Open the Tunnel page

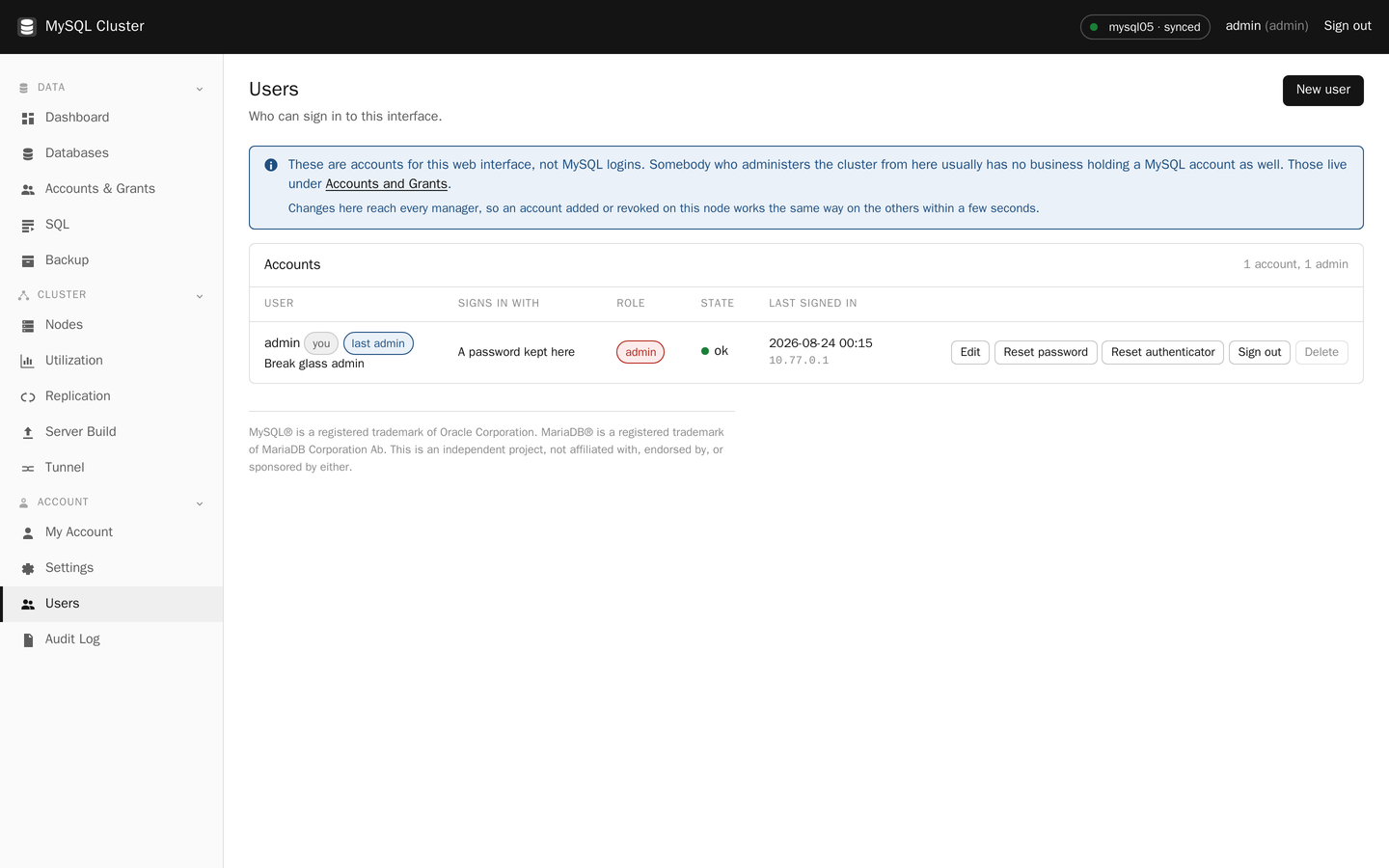pyautogui.click(x=111, y=468)
